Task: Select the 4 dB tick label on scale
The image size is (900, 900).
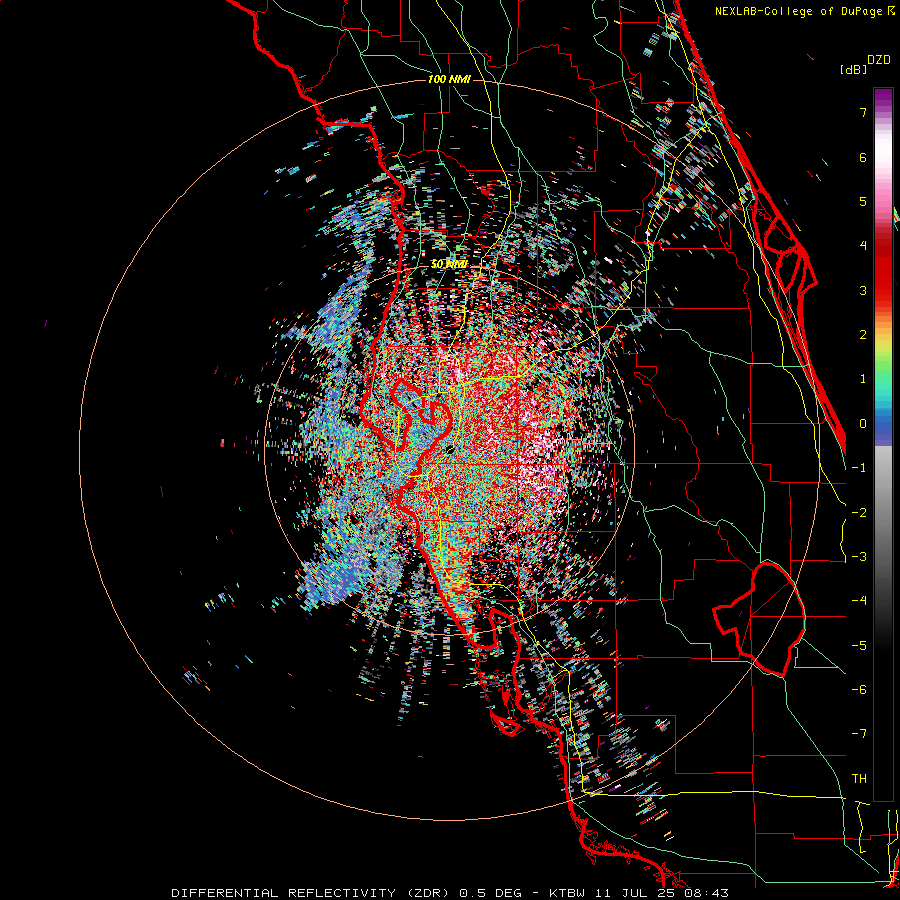Action: (x=863, y=246)
